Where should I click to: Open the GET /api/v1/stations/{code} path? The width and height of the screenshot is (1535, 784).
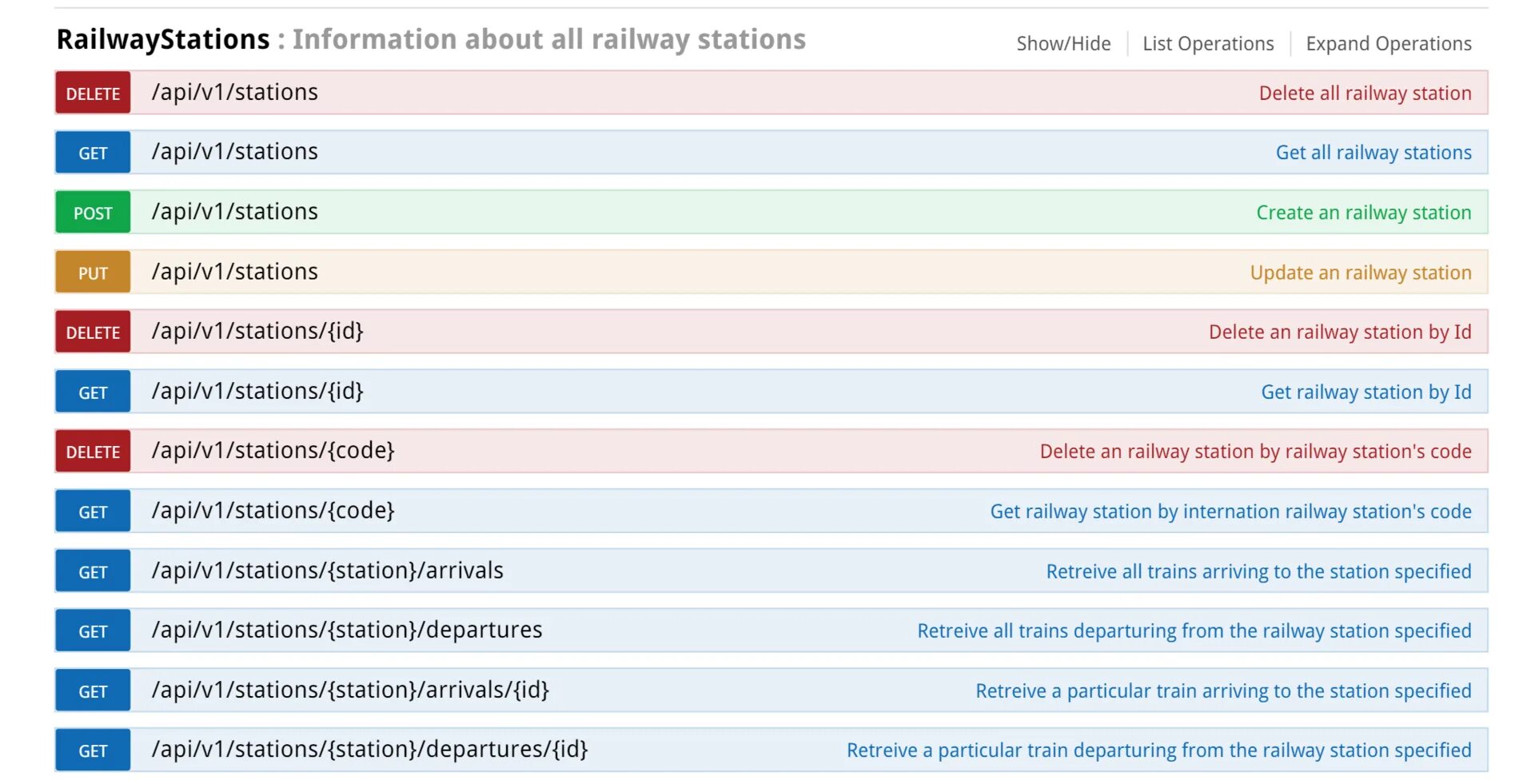pyautogui.click(x=273, y=511)
